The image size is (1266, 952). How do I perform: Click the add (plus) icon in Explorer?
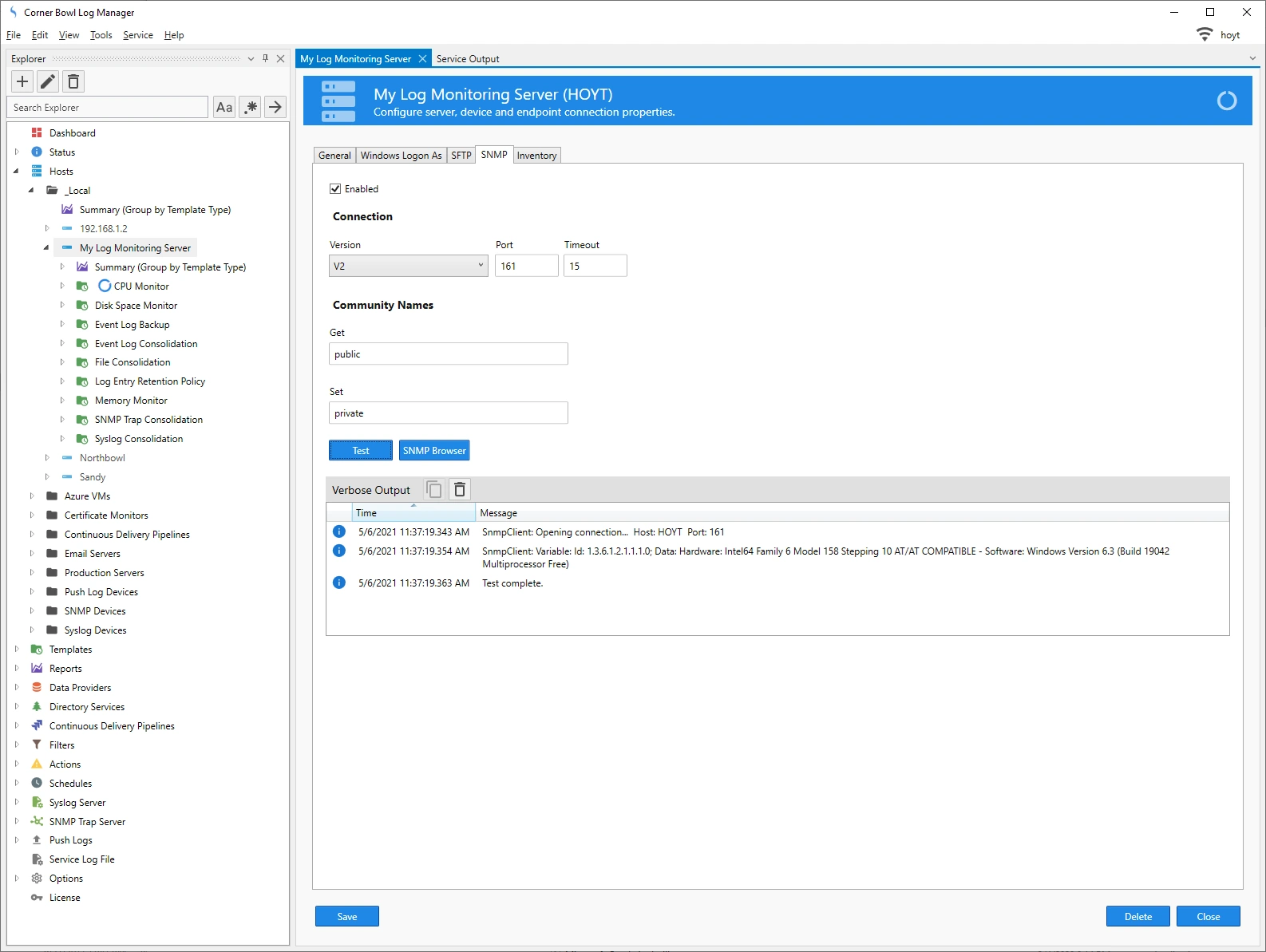tap(22, 81)
